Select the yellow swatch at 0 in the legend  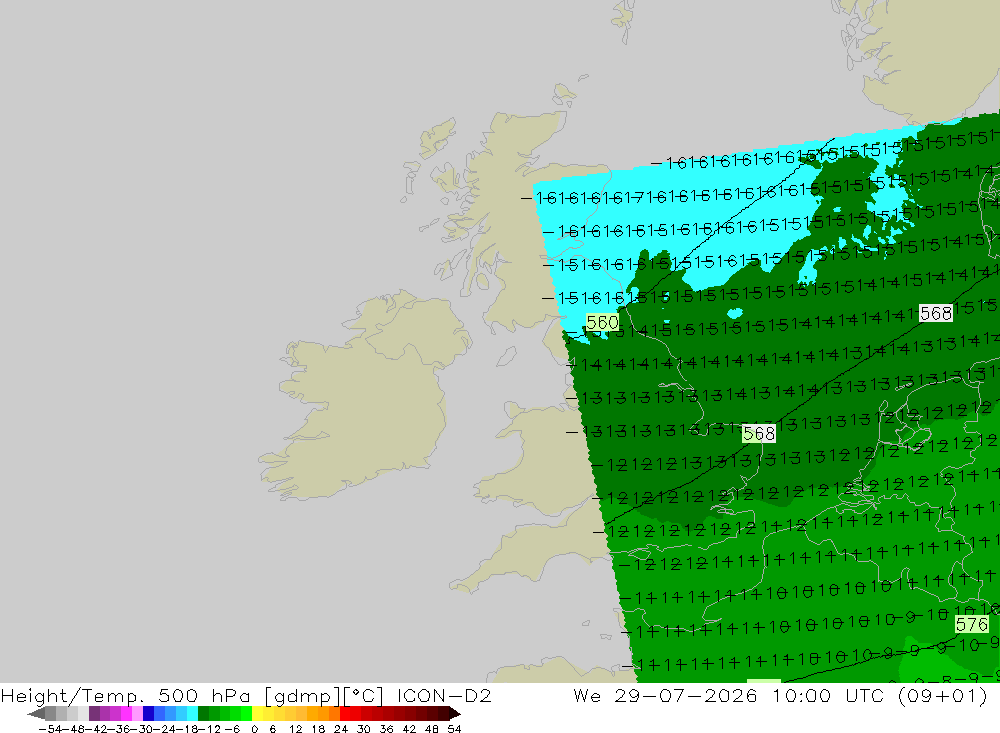click(x=258, y=714)
